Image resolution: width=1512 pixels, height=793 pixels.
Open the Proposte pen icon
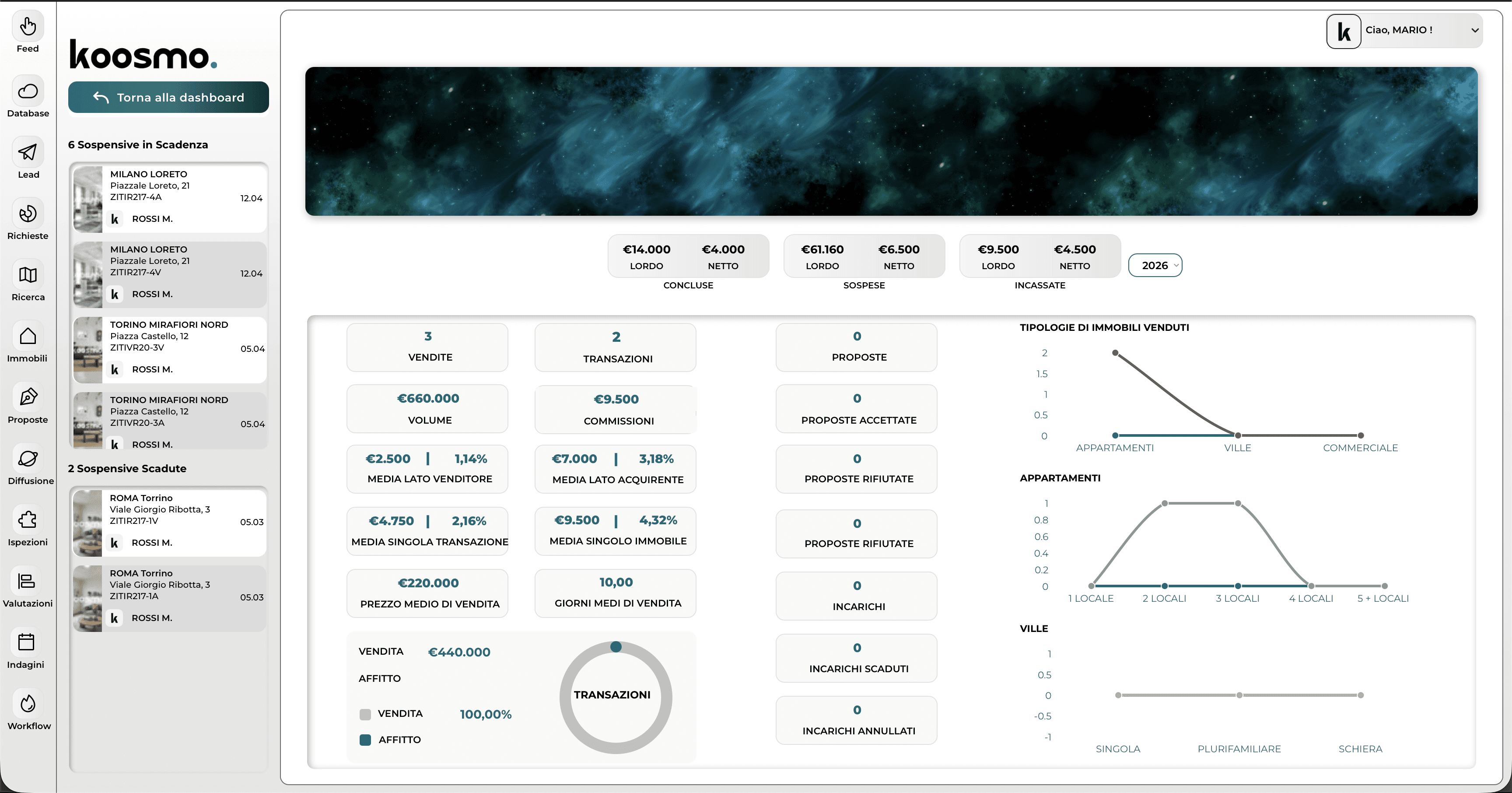(x=28, y=397)
